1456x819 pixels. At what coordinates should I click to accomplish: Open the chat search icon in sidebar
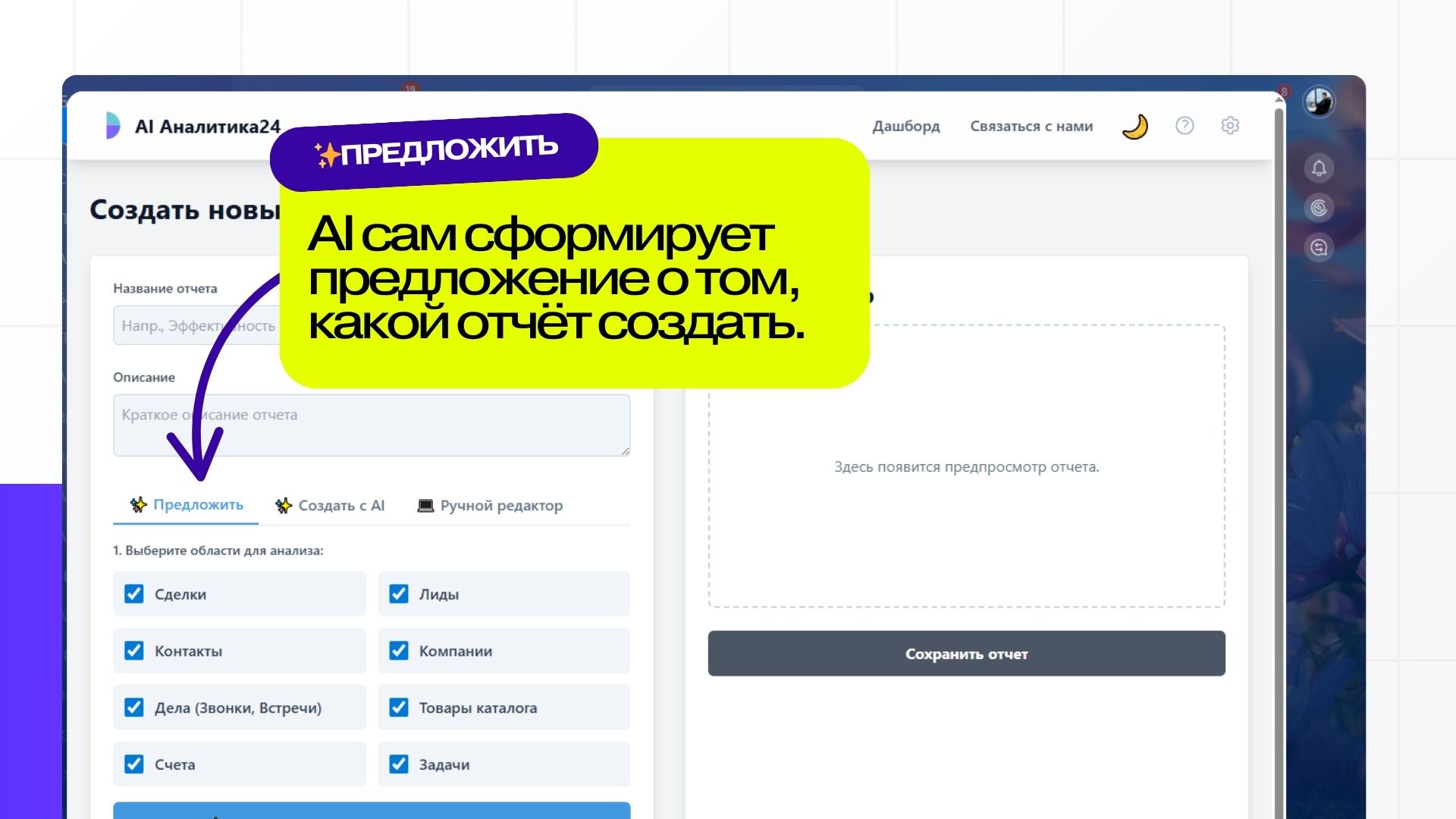[1319, 247]
